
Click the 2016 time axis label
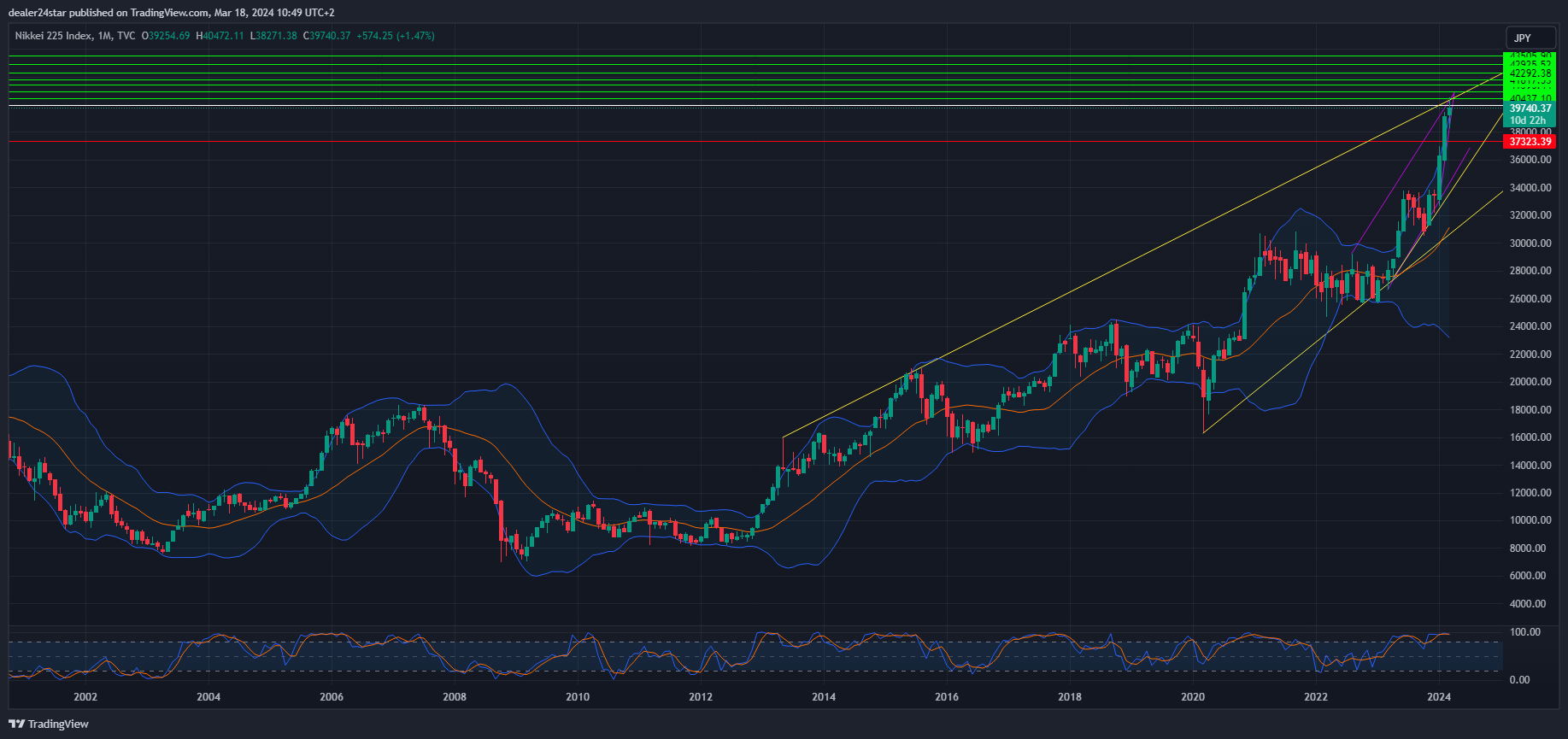click(947, 697)
